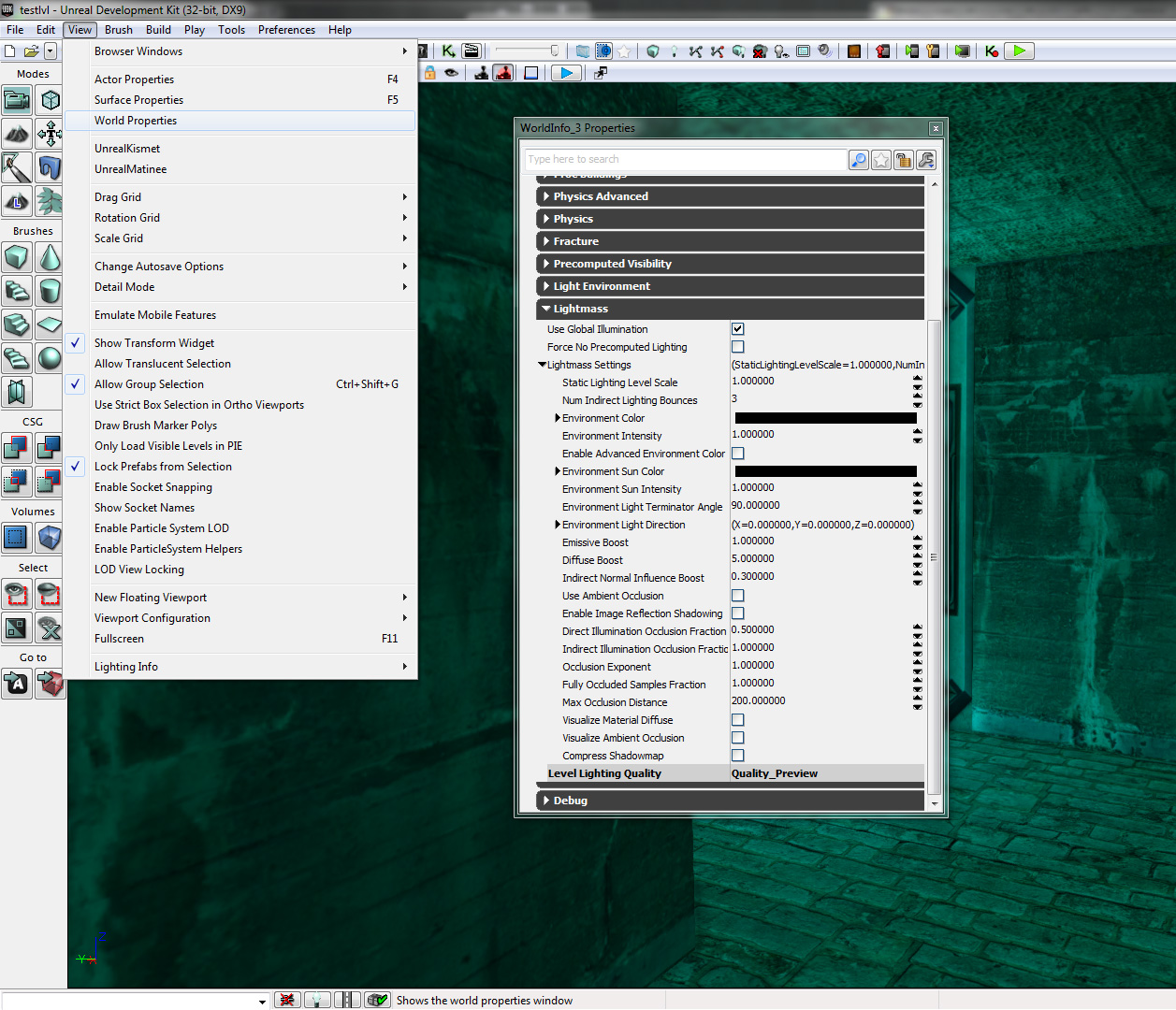Uncheck Use Global Illumination
Viewport: 1176px width, 1010px height.
[738, 329]
